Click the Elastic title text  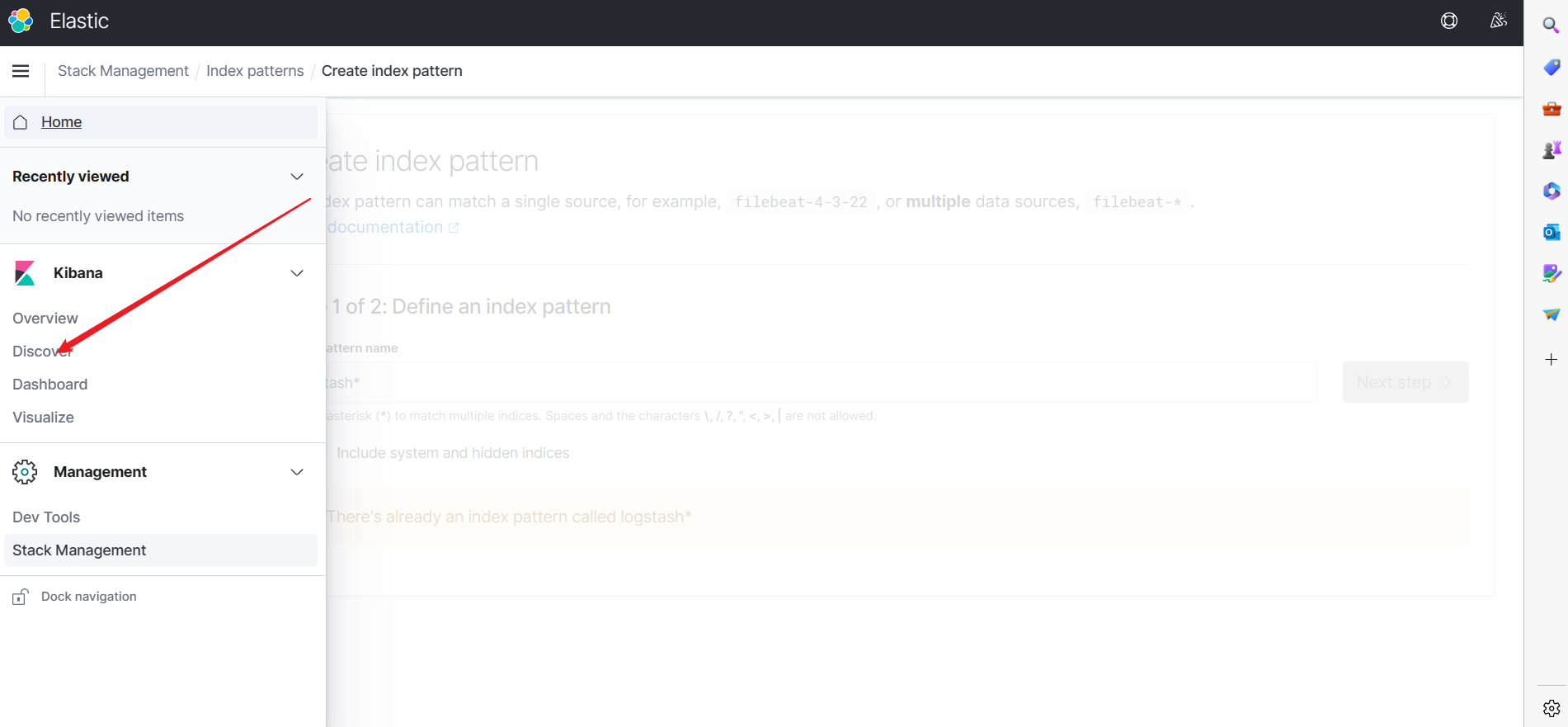tap(79, 21)
